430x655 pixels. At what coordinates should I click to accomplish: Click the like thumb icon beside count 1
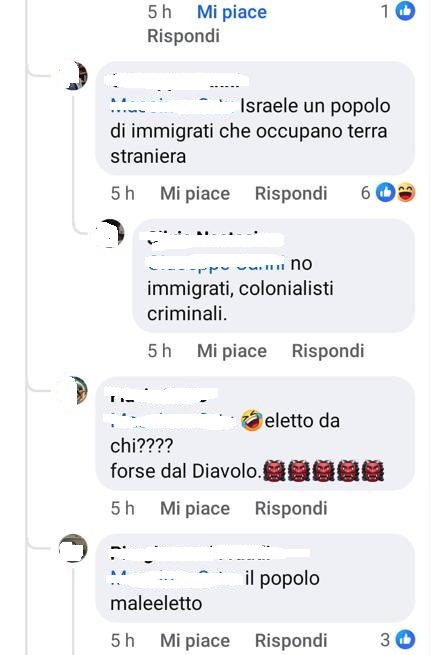[405, 11]
